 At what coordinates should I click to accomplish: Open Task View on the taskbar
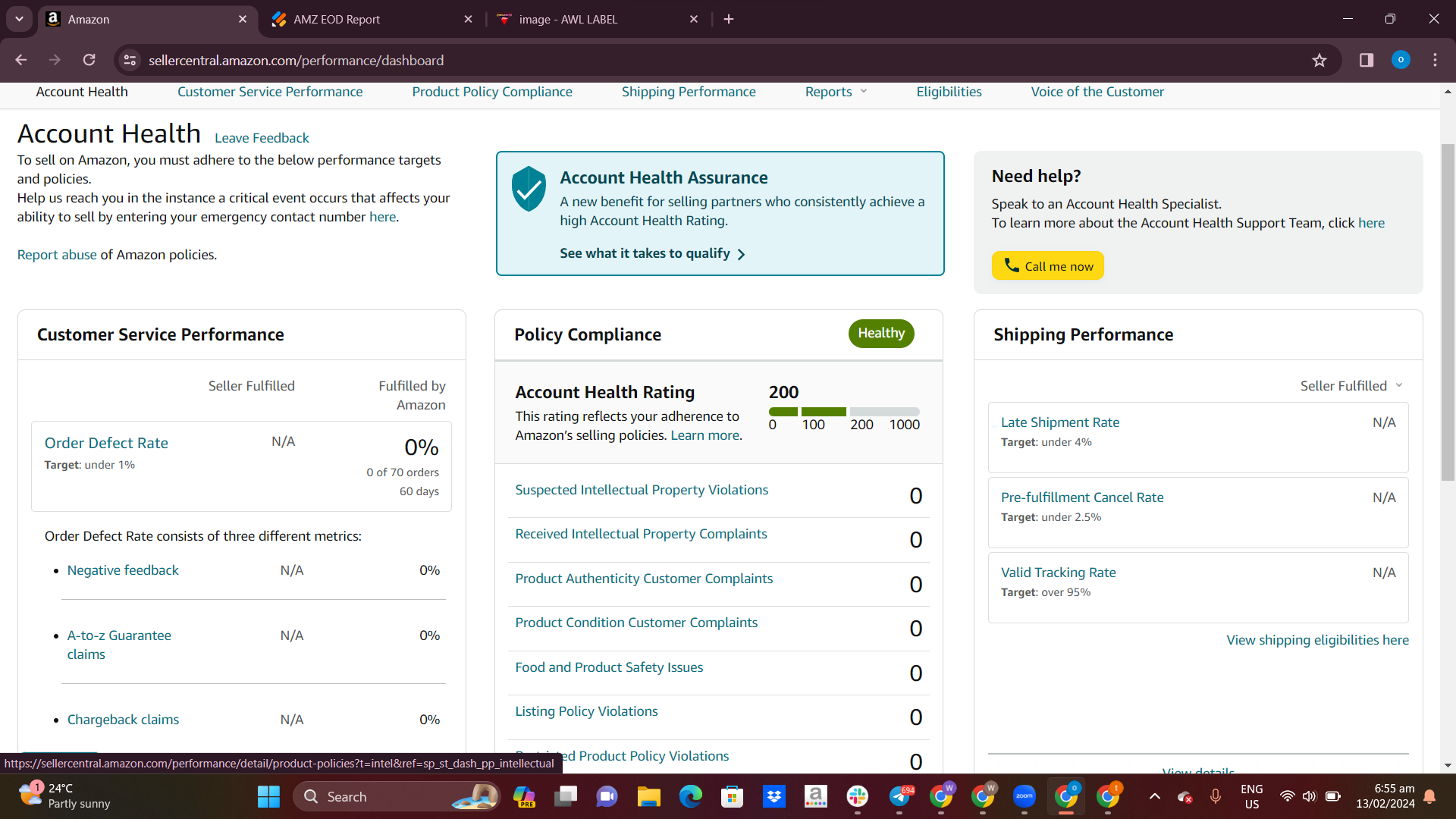tap(566, 796)
